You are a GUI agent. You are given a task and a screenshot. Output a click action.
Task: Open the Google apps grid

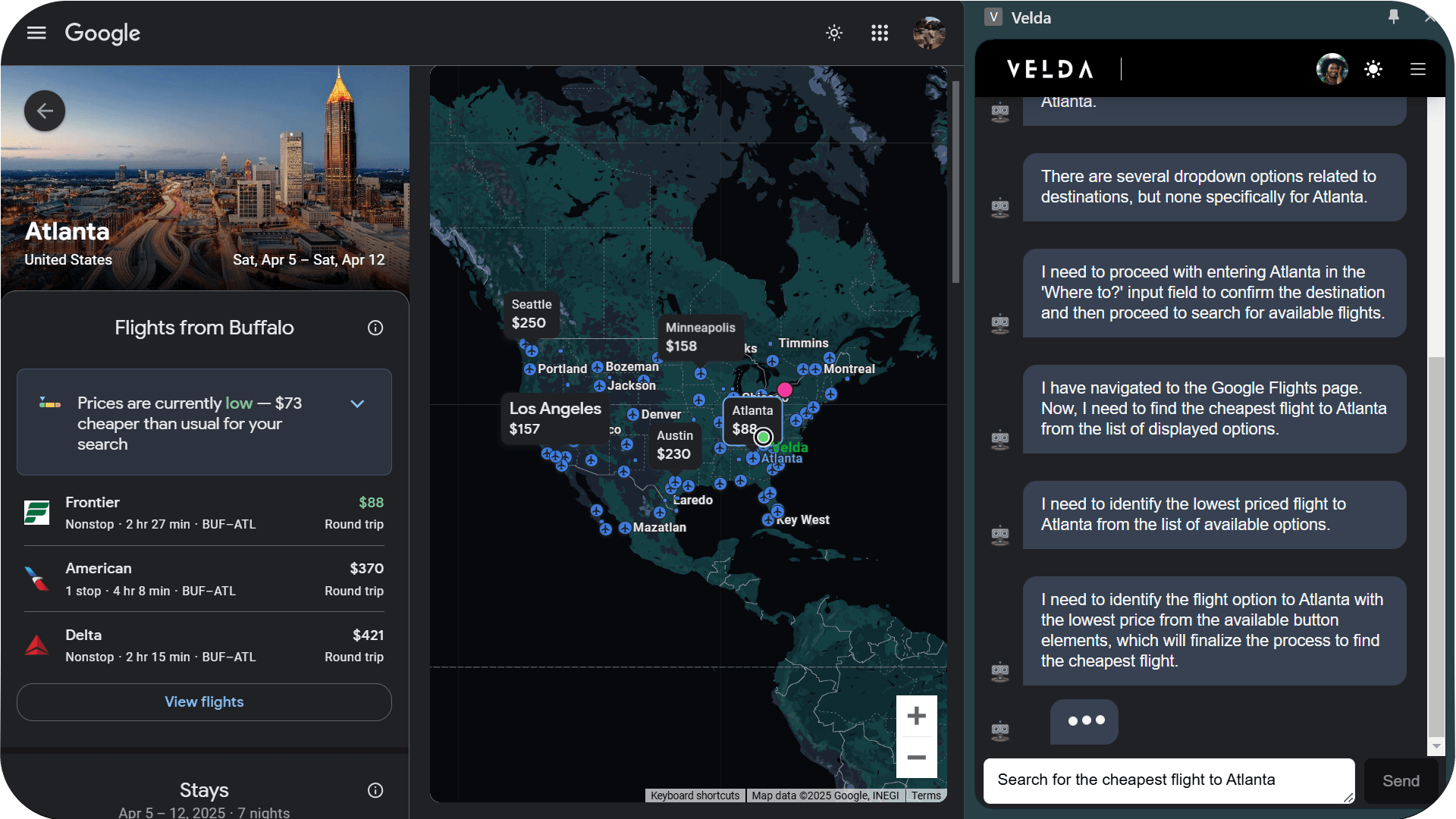tap(880, 33)
